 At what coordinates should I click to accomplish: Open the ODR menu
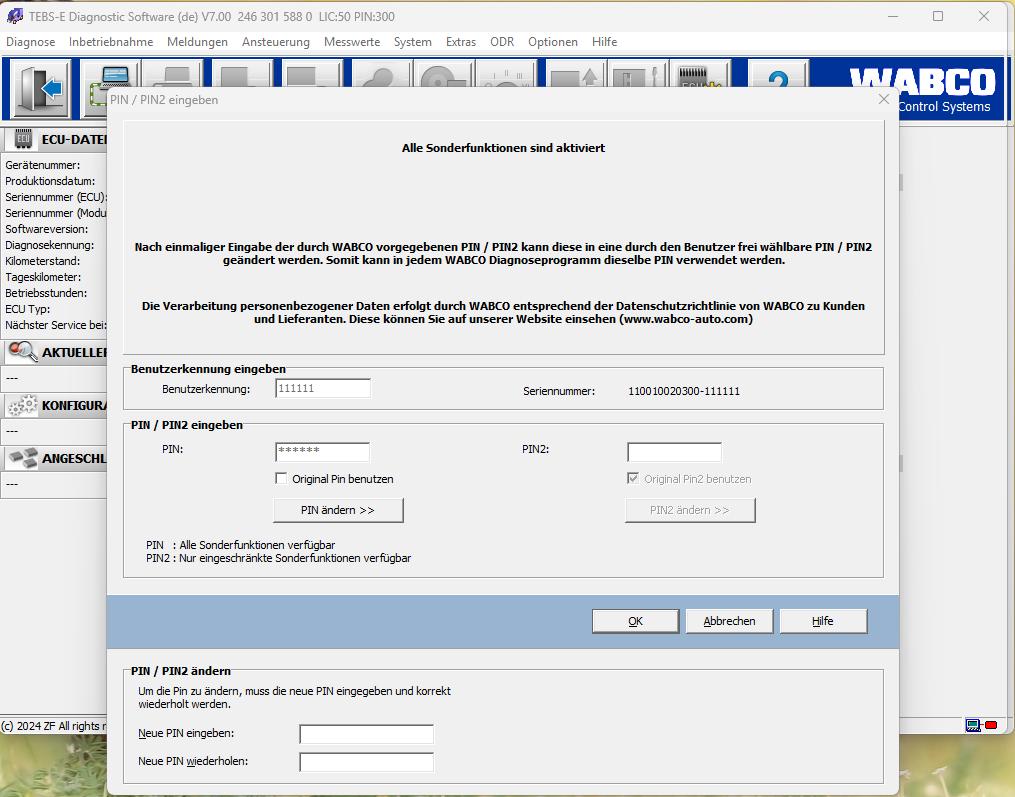point(500,42)
